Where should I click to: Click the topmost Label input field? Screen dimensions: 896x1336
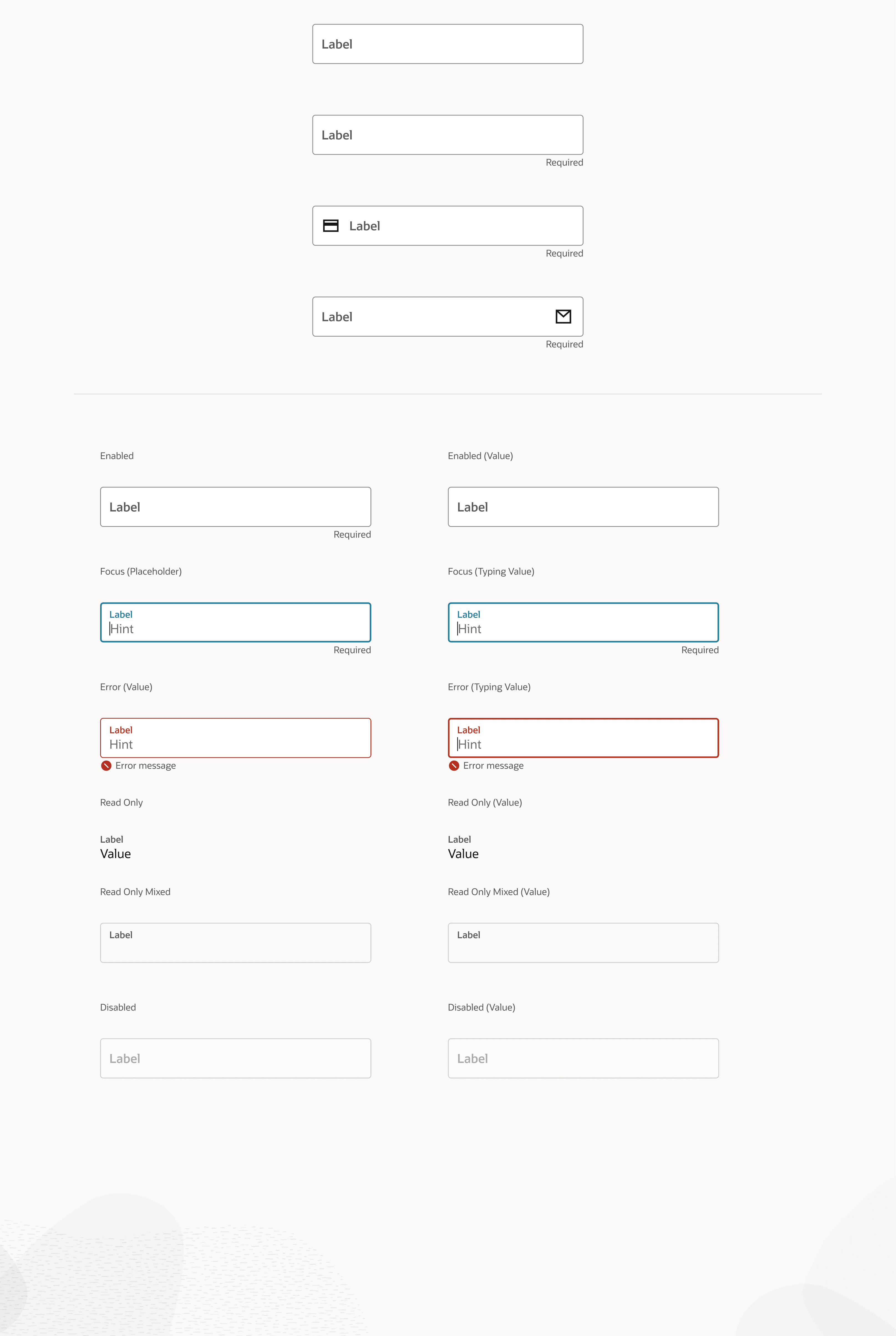click(x=447, y=44)
